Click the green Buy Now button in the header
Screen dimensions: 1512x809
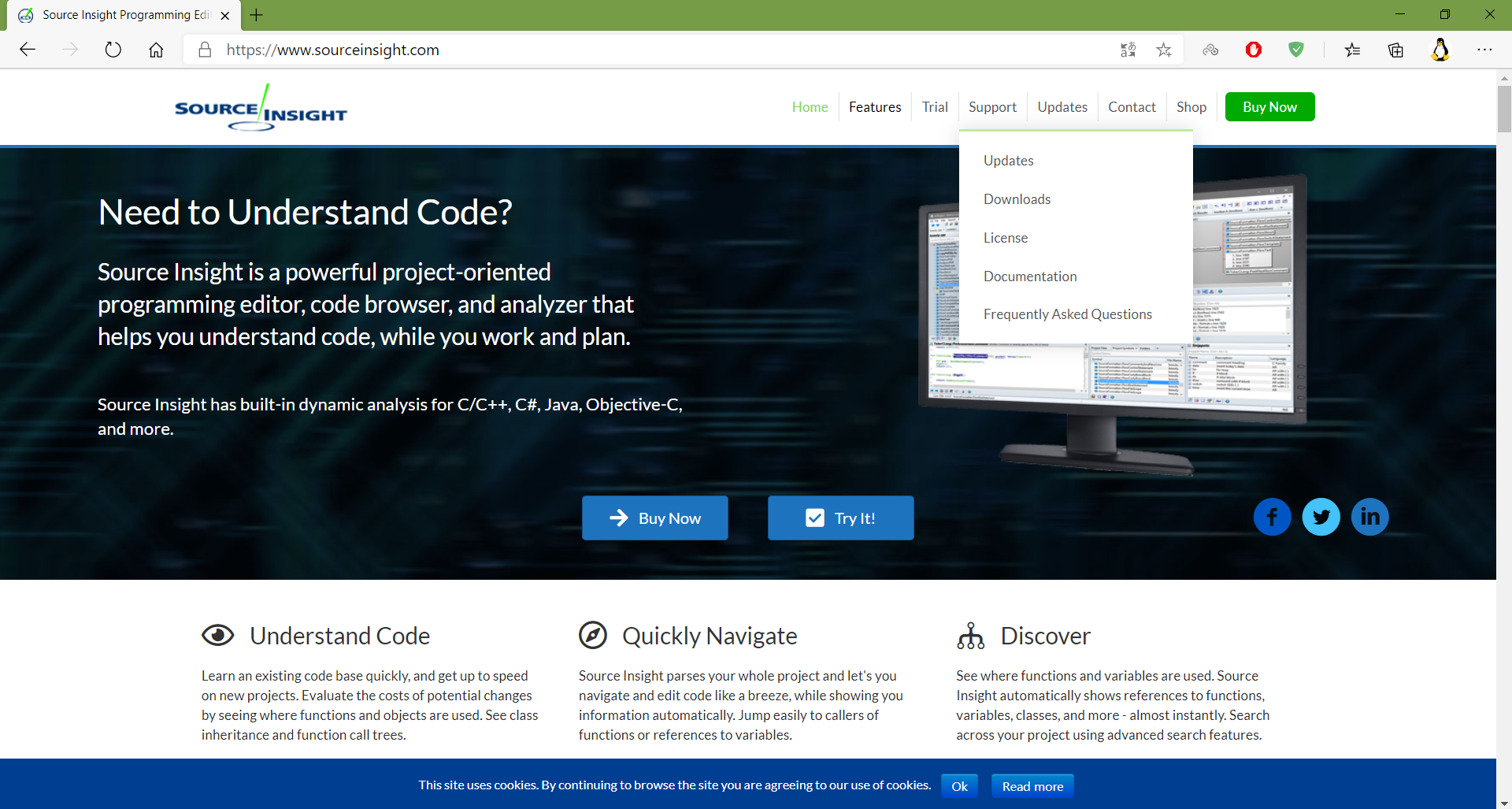[1269, 107]
